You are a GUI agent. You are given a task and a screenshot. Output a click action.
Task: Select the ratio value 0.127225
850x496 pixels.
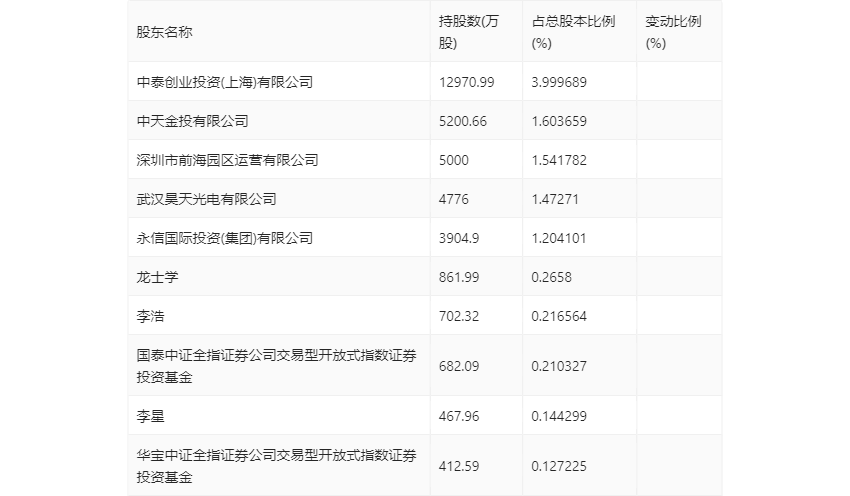559,466
